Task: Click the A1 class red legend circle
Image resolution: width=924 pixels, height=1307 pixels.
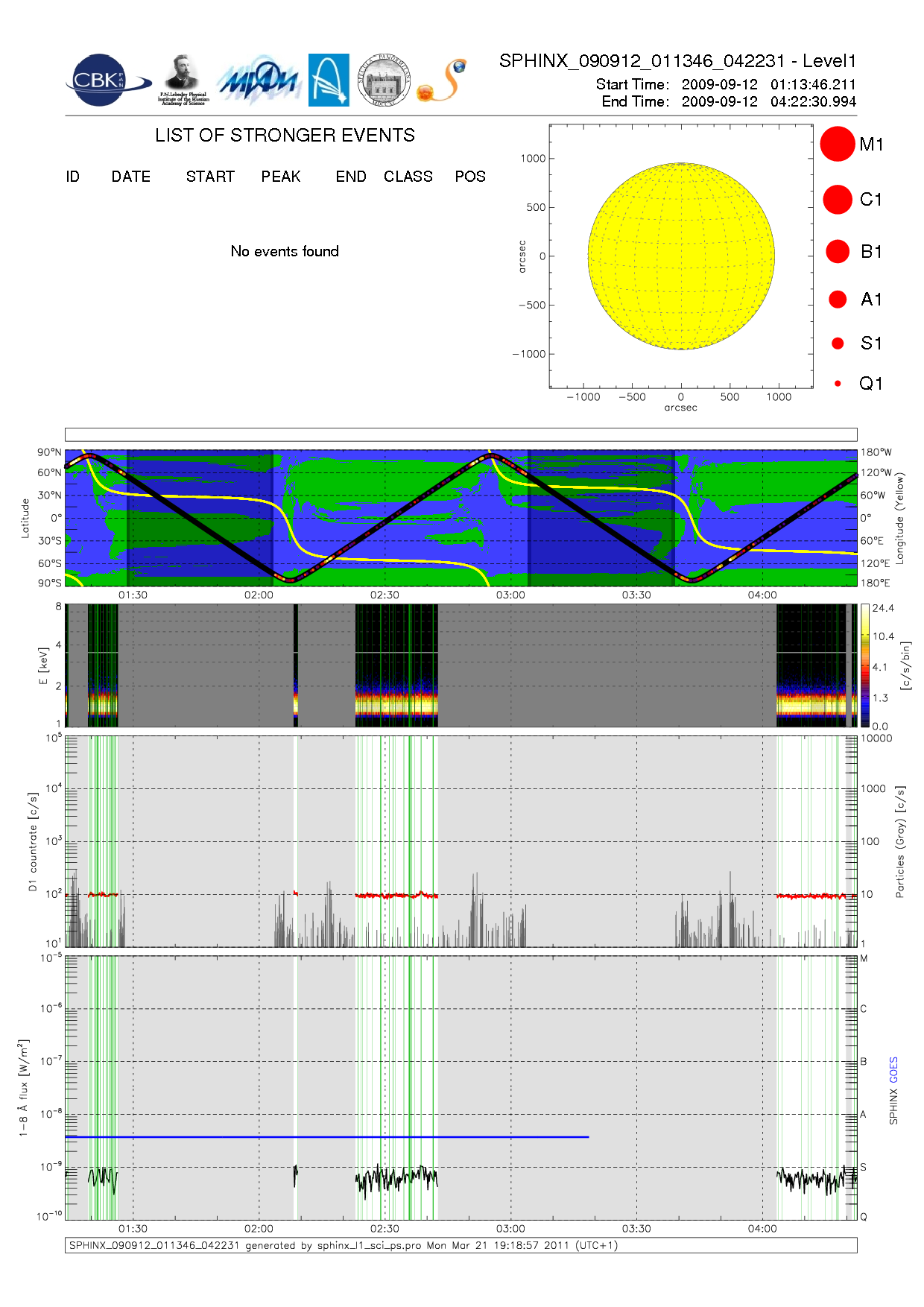Action: (x=837, y=299)
